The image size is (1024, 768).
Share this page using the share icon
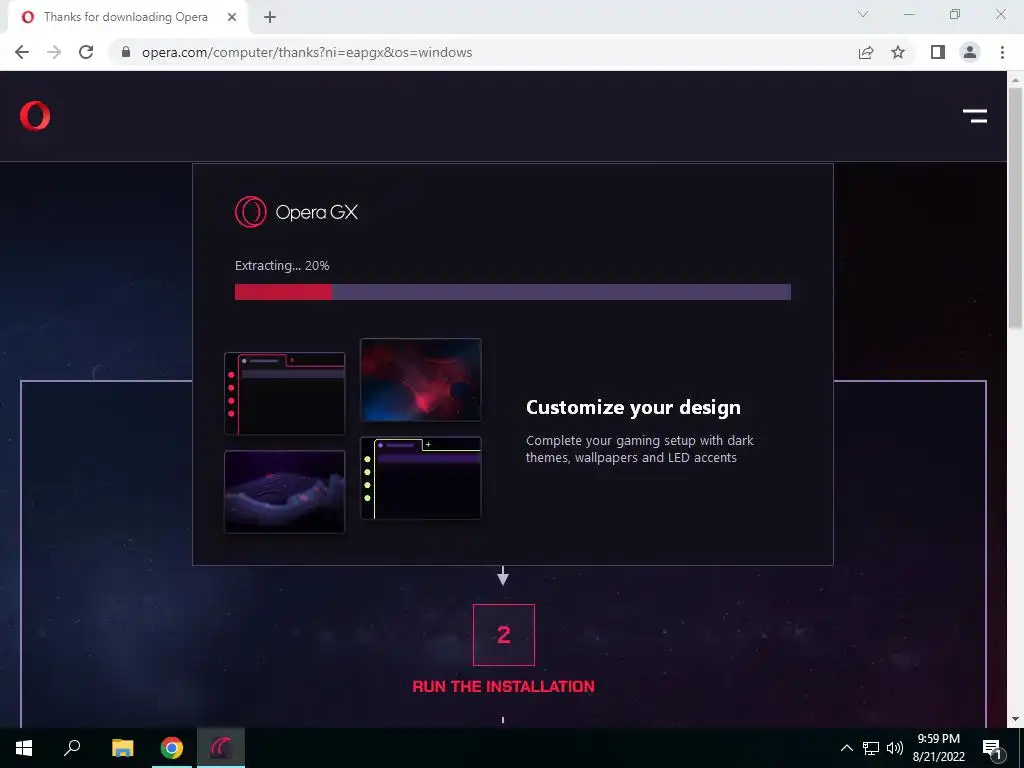(866, 52)
